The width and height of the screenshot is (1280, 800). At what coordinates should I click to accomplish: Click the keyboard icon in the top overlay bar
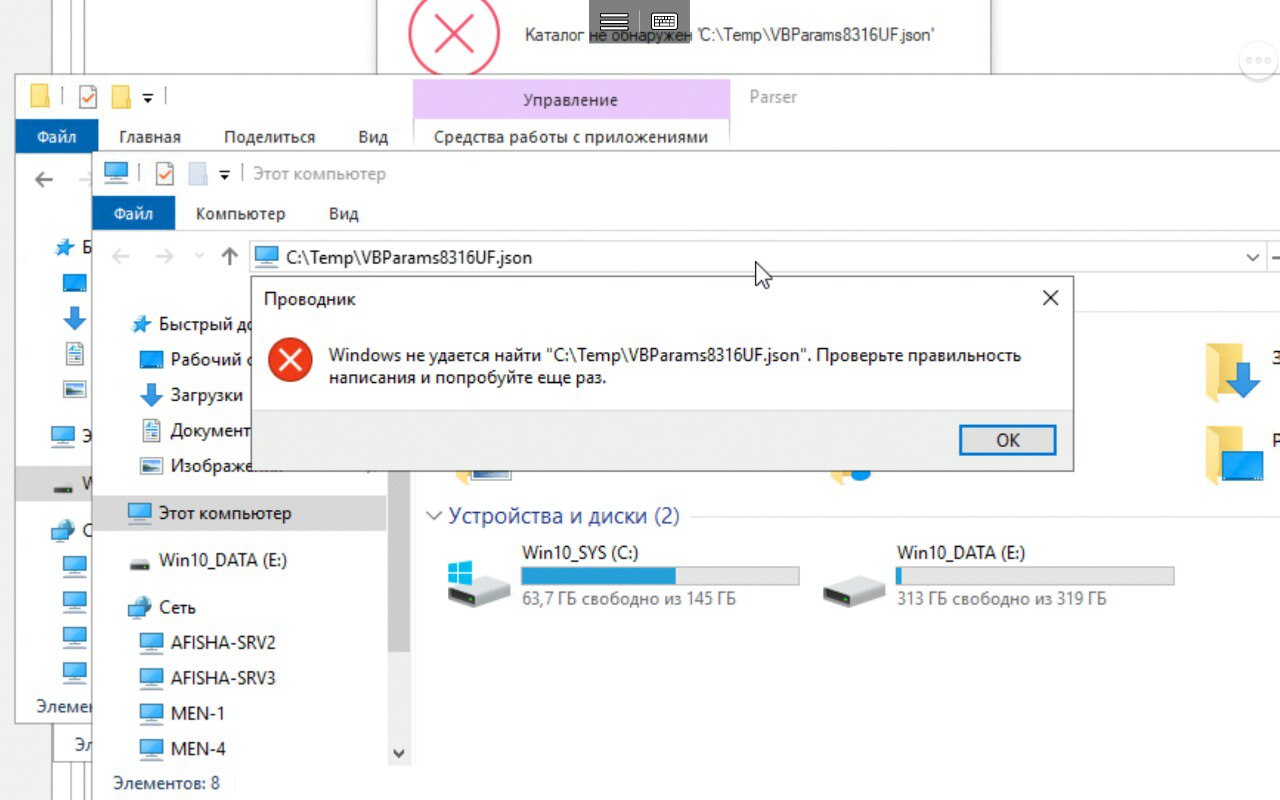664,21
